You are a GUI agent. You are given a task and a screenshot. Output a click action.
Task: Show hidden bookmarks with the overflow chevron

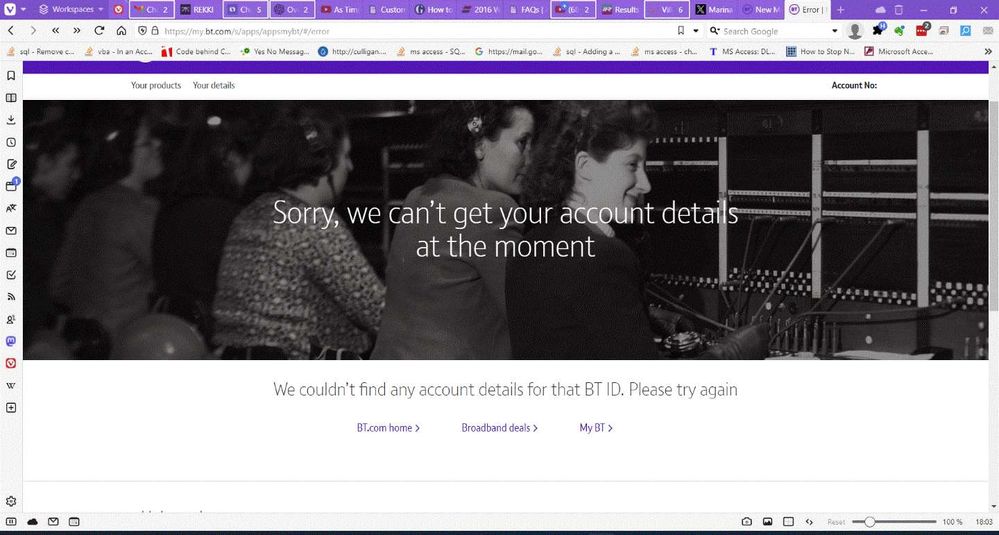[x=988, y=52]
